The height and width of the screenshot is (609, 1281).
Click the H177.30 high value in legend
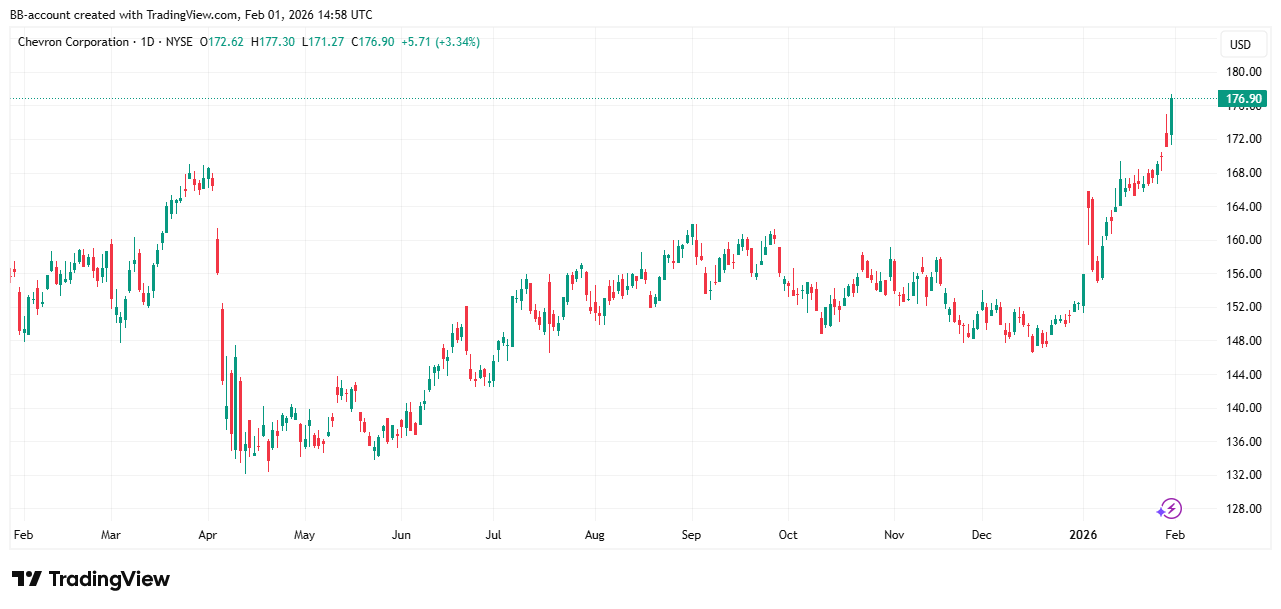273,42
